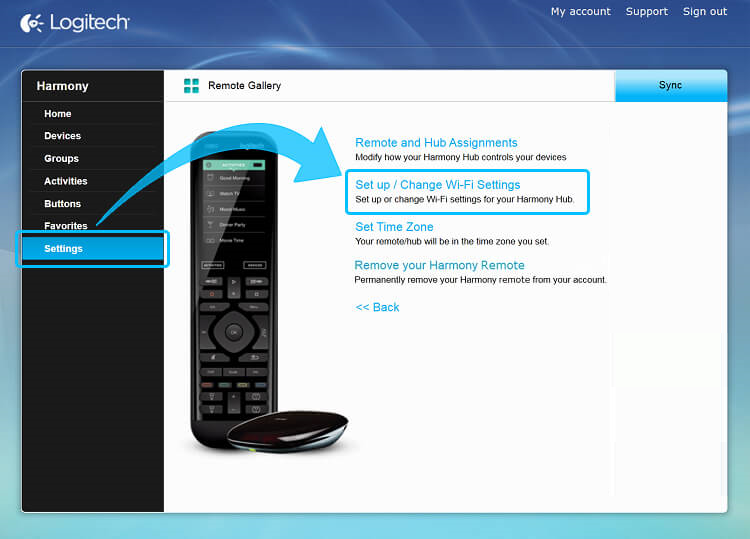Open the Activities section
Viewport: 750px width, 539px height.
66,181
